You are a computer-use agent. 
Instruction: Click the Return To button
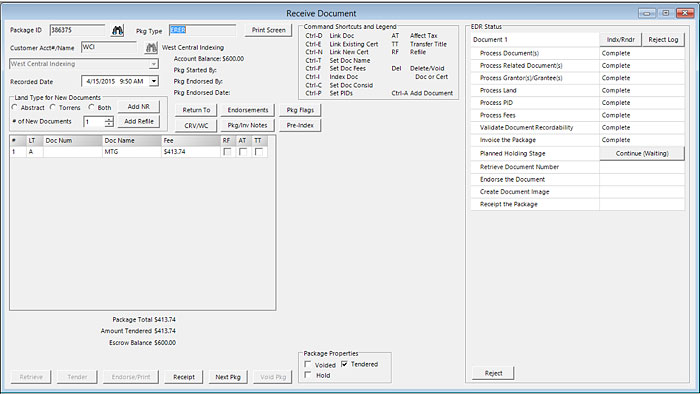point(196,110)
